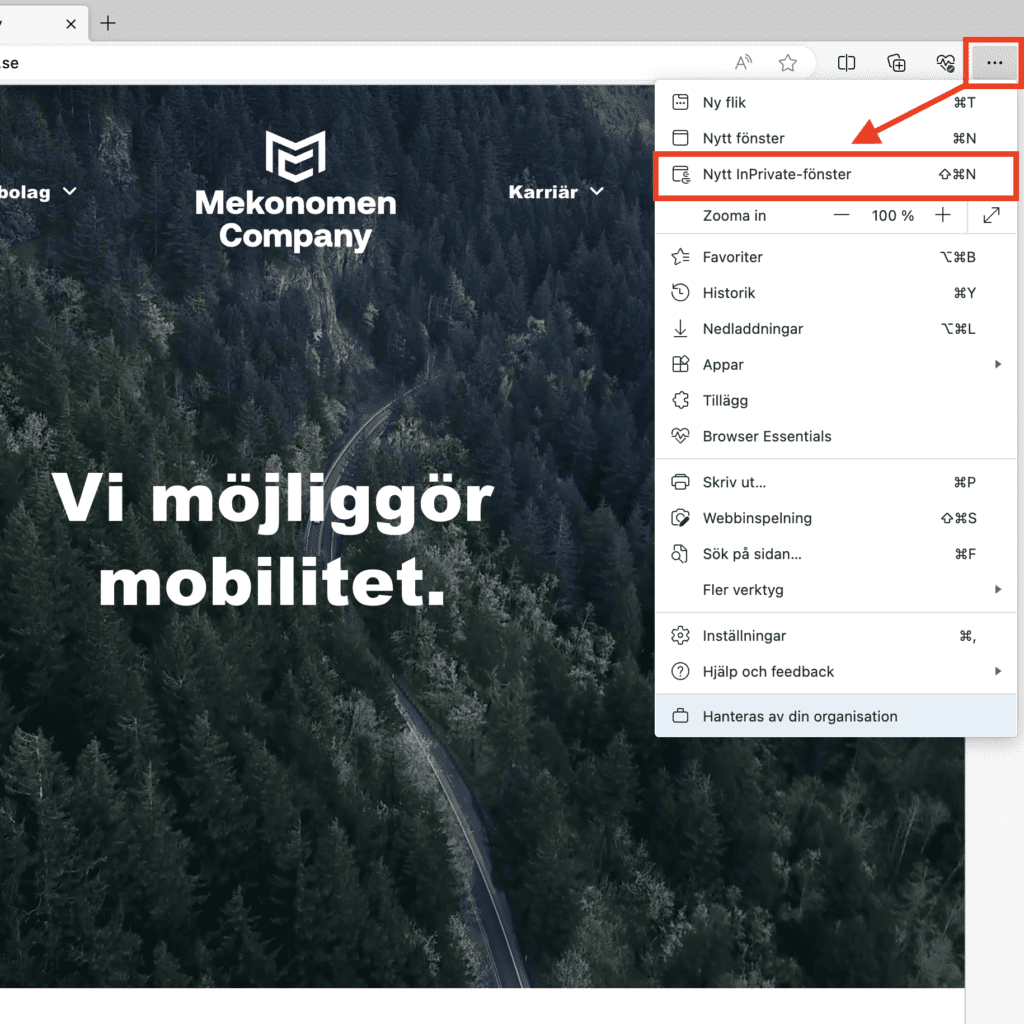Expand the Fler verktyg submenu

[997, 590]
